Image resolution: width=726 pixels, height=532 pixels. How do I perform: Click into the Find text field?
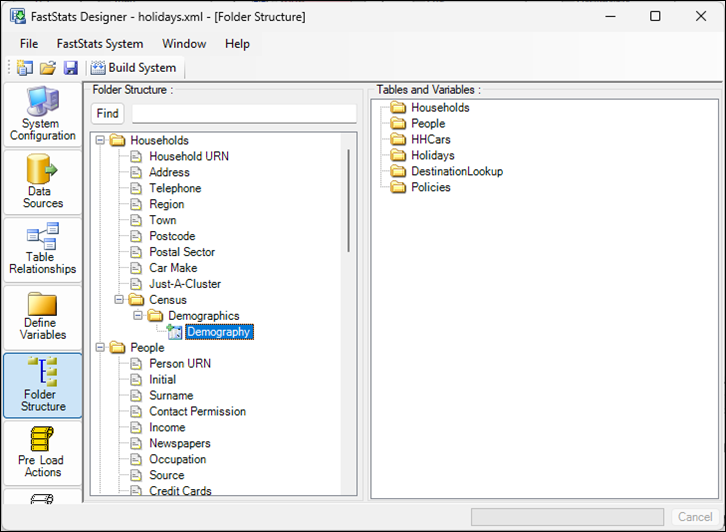click(x=244, y=113)
